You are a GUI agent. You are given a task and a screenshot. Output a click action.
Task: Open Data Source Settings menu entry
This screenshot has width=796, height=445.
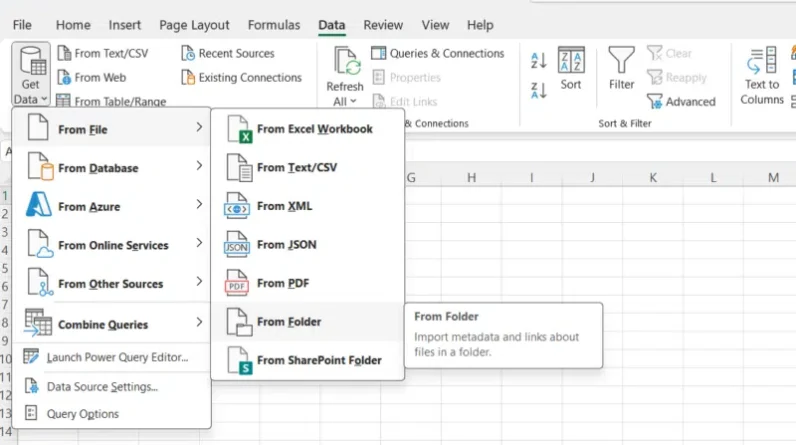point(112,387)
